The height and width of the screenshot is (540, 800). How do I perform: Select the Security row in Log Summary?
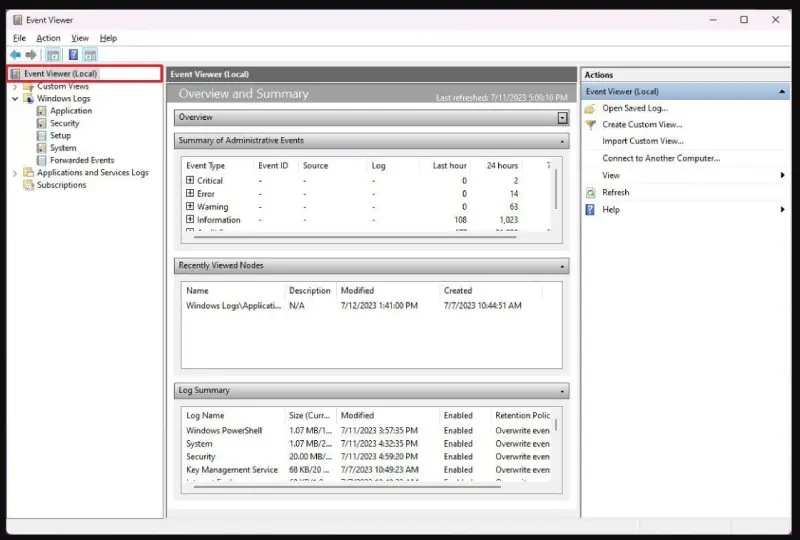368,456
